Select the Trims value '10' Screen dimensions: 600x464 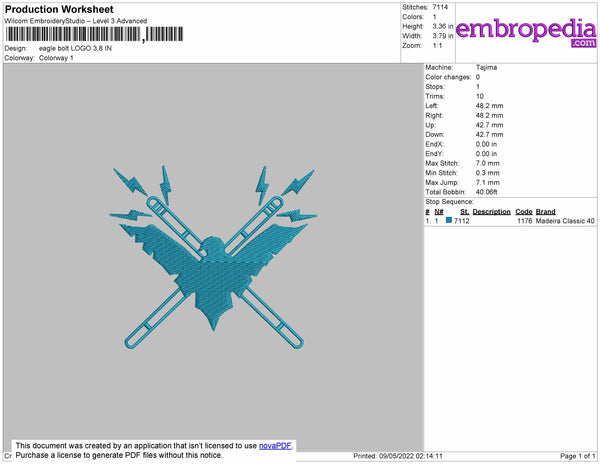480,96
